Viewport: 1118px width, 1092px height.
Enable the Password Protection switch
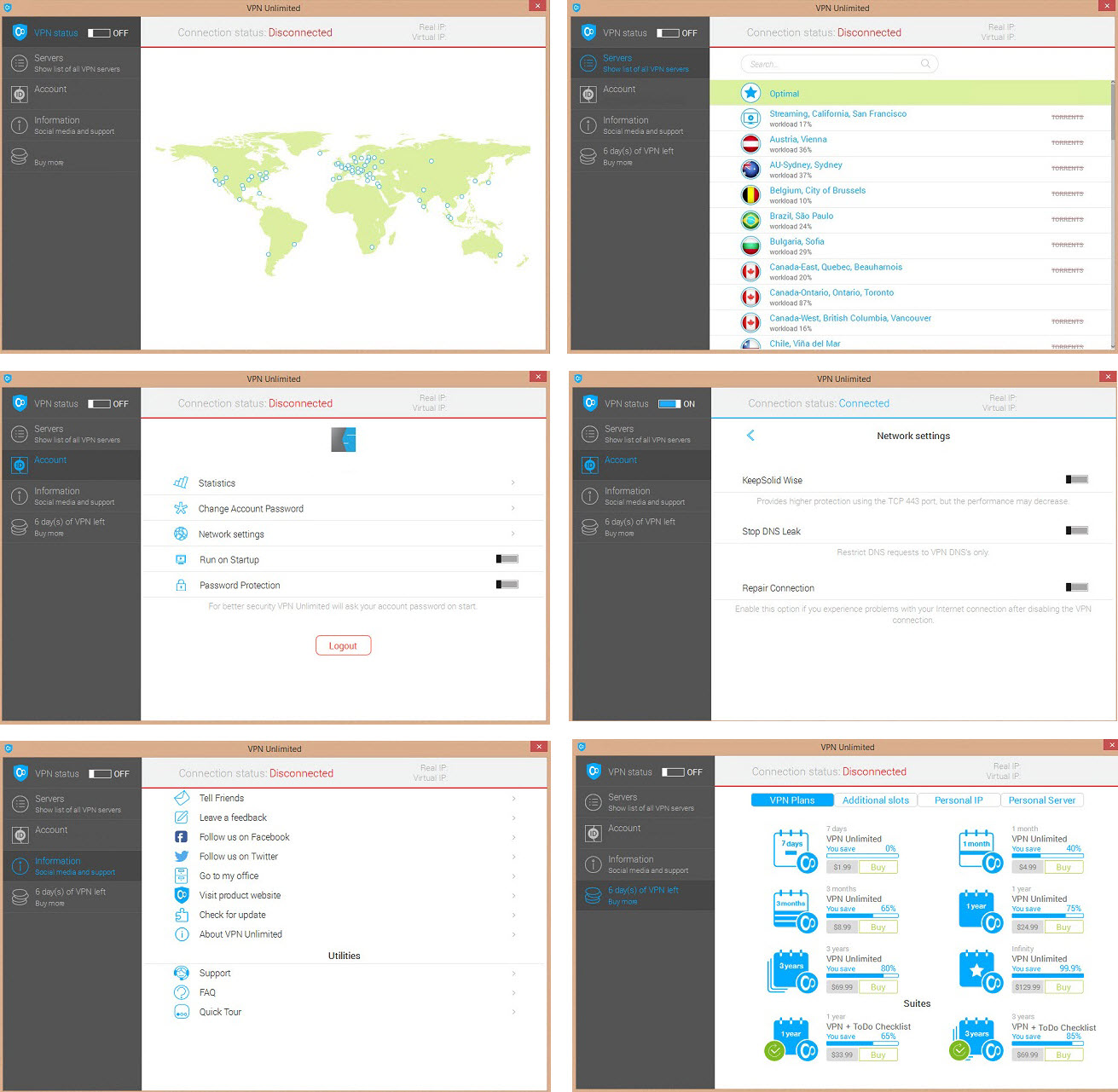[x=507, y=584]
